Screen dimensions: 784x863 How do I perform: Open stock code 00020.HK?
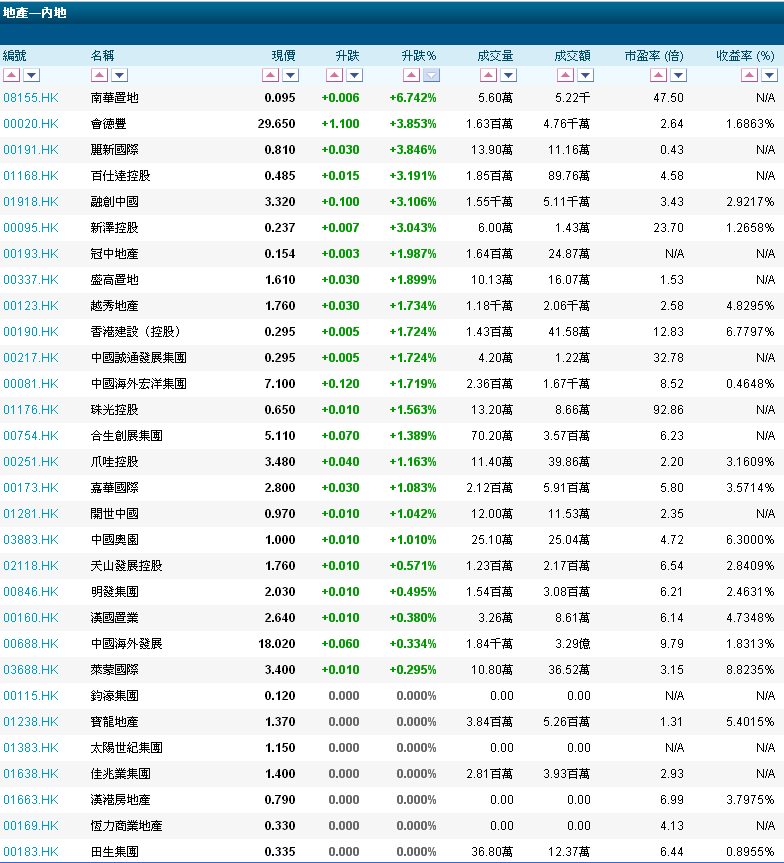(31, 124)
